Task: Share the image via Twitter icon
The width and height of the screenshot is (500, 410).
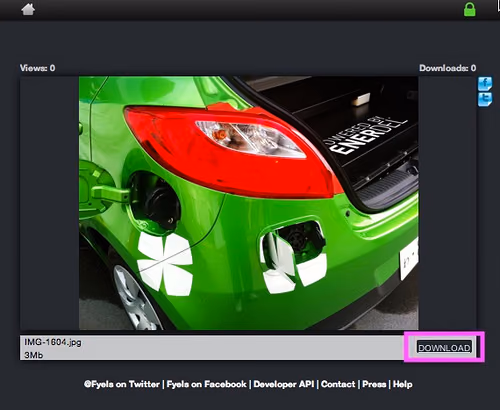Action: (x=485, y=100)
